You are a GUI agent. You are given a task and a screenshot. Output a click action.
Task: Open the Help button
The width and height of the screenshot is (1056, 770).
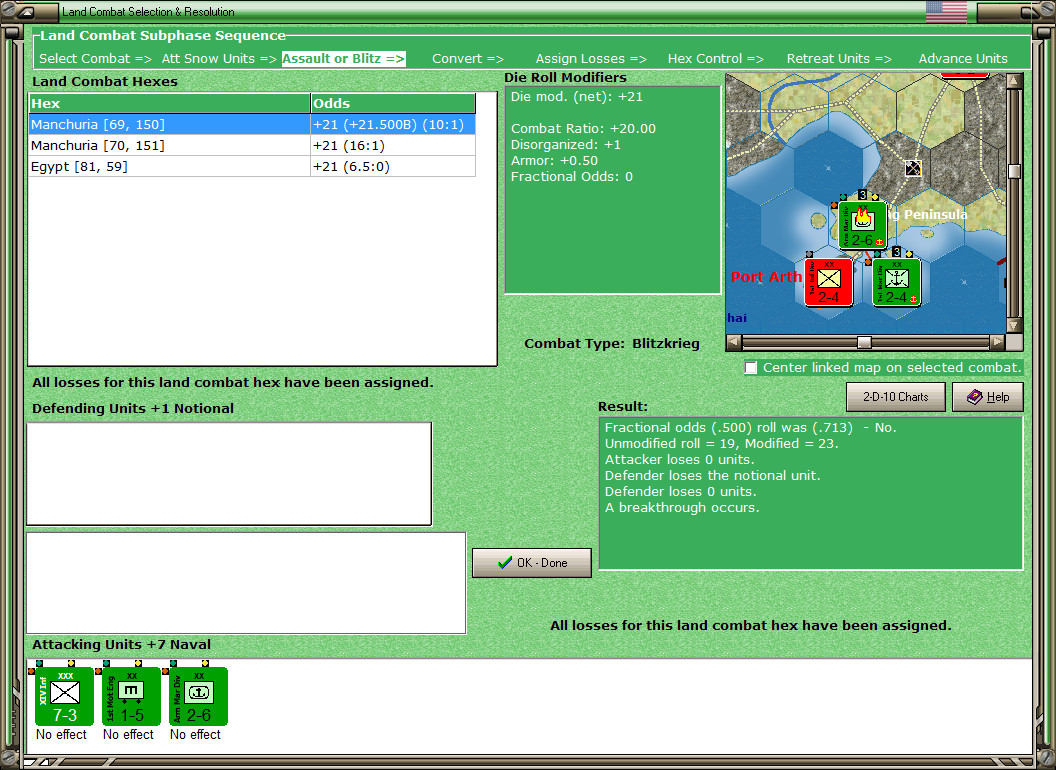[987, 397]
